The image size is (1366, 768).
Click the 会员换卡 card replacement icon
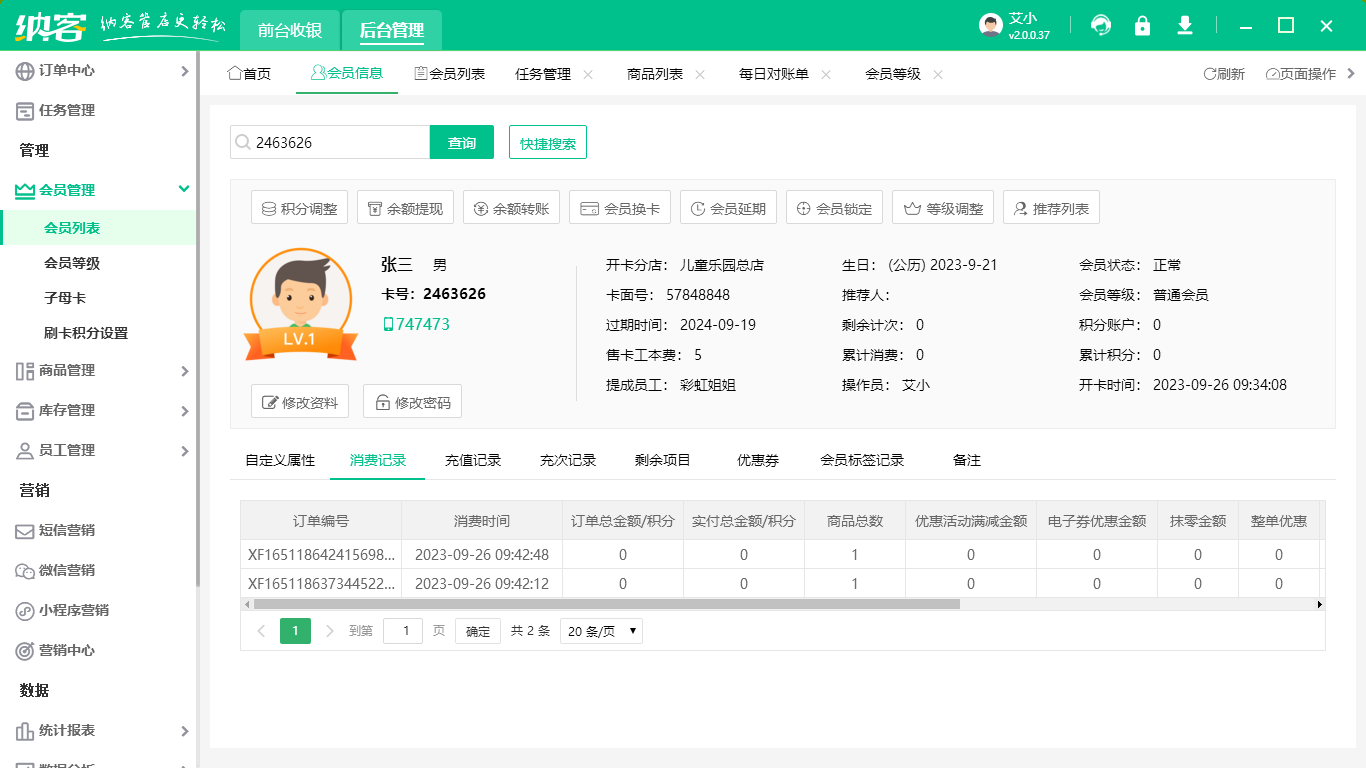(619, 207)
